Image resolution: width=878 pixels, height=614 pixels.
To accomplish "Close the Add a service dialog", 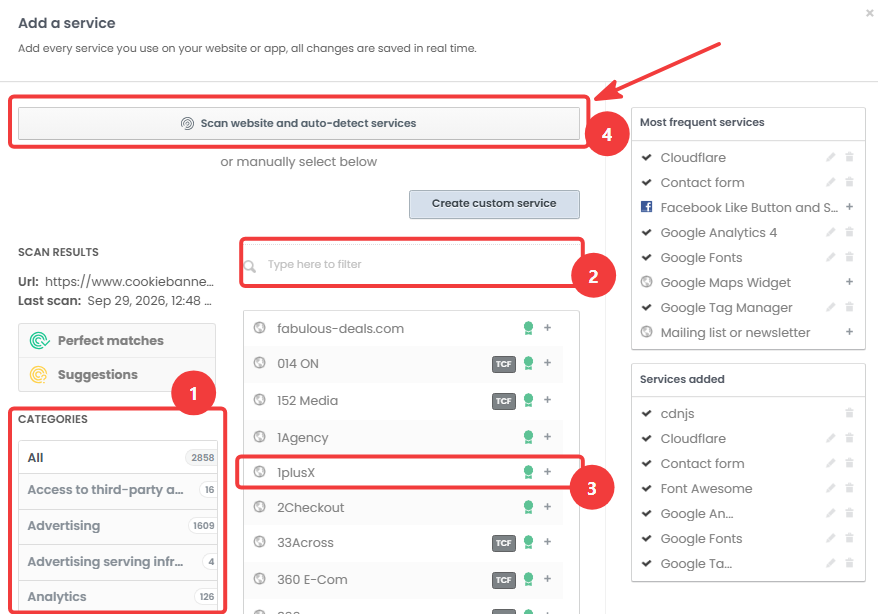I will click(869, 13).
